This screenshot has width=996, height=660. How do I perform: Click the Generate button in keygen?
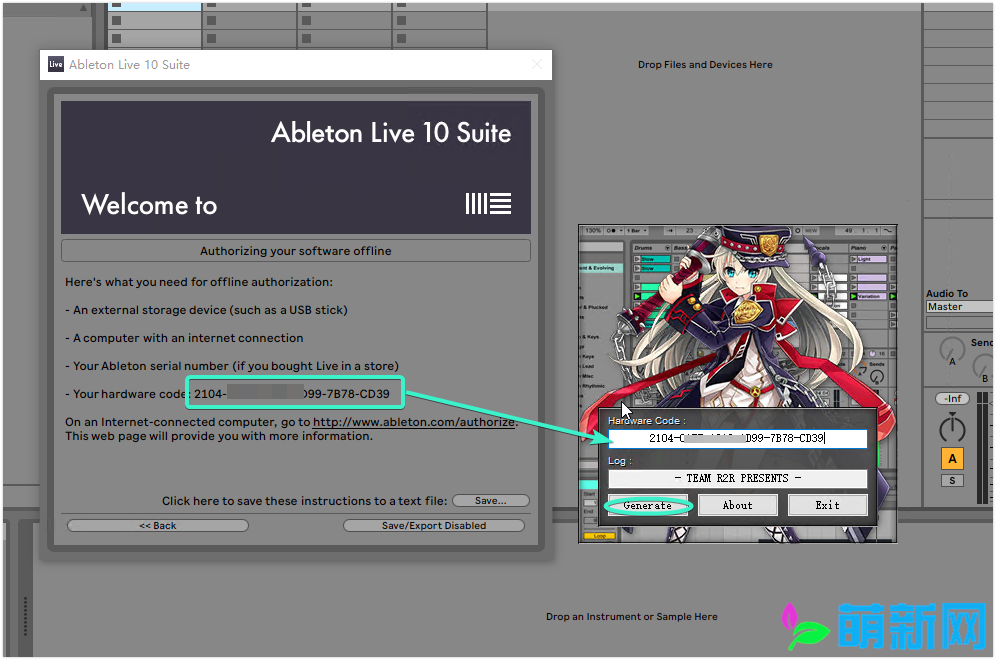point(647,506)
